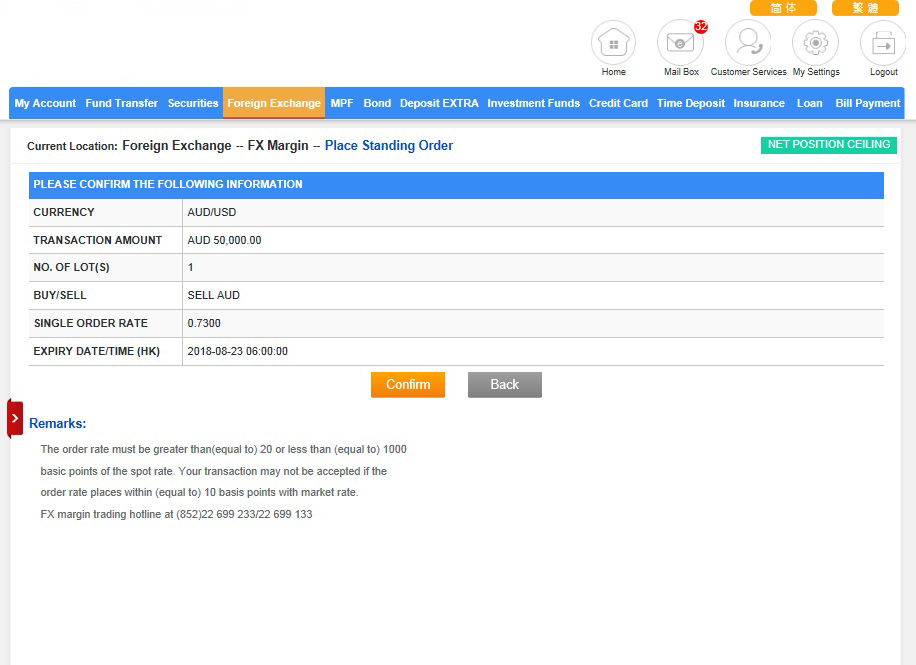Click the Net Position Ceiling button
The width and height of the screenshot is (916, 665).
(x=828, y=145)
